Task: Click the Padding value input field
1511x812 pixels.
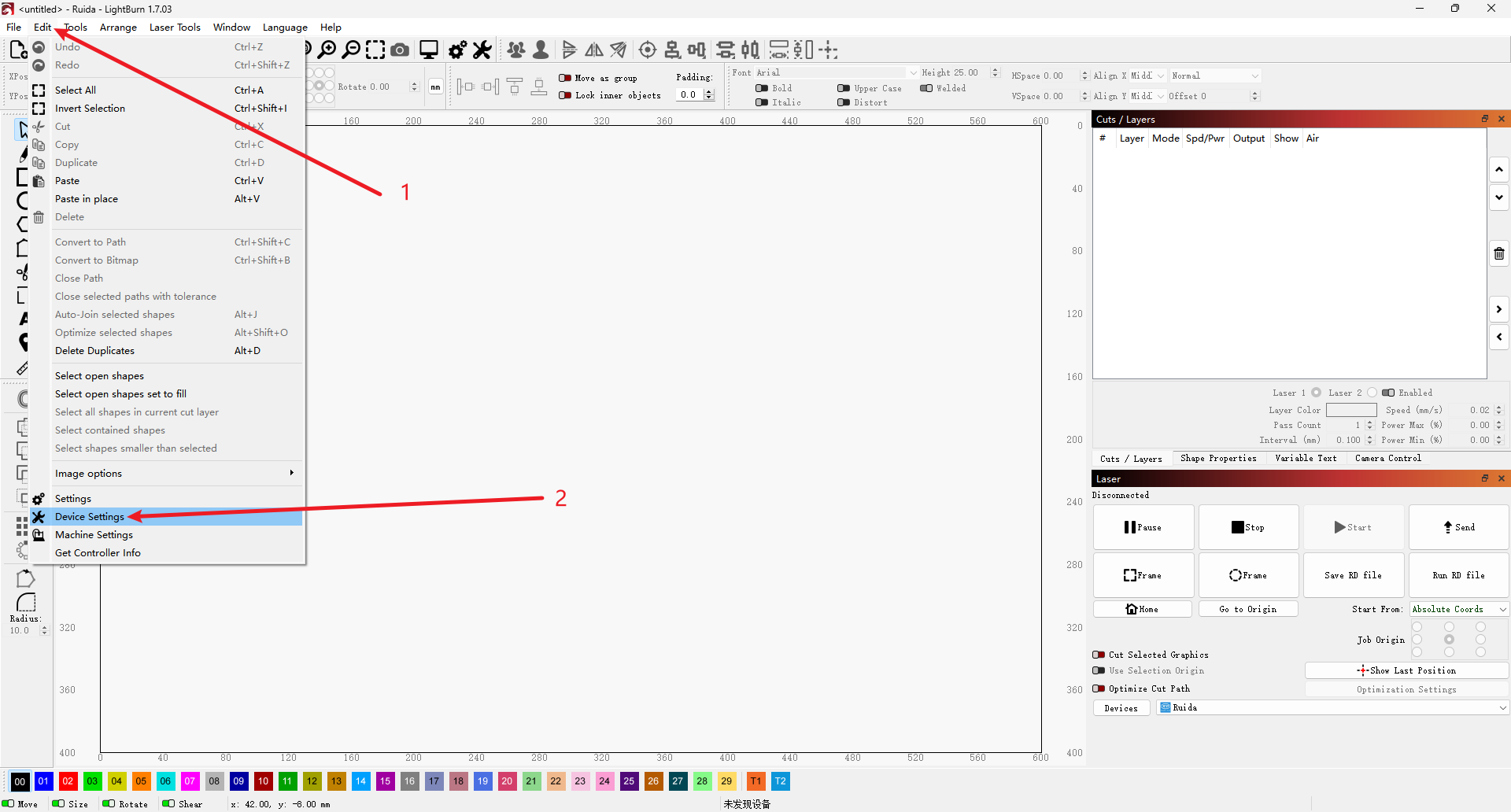Action: [690, 94]
